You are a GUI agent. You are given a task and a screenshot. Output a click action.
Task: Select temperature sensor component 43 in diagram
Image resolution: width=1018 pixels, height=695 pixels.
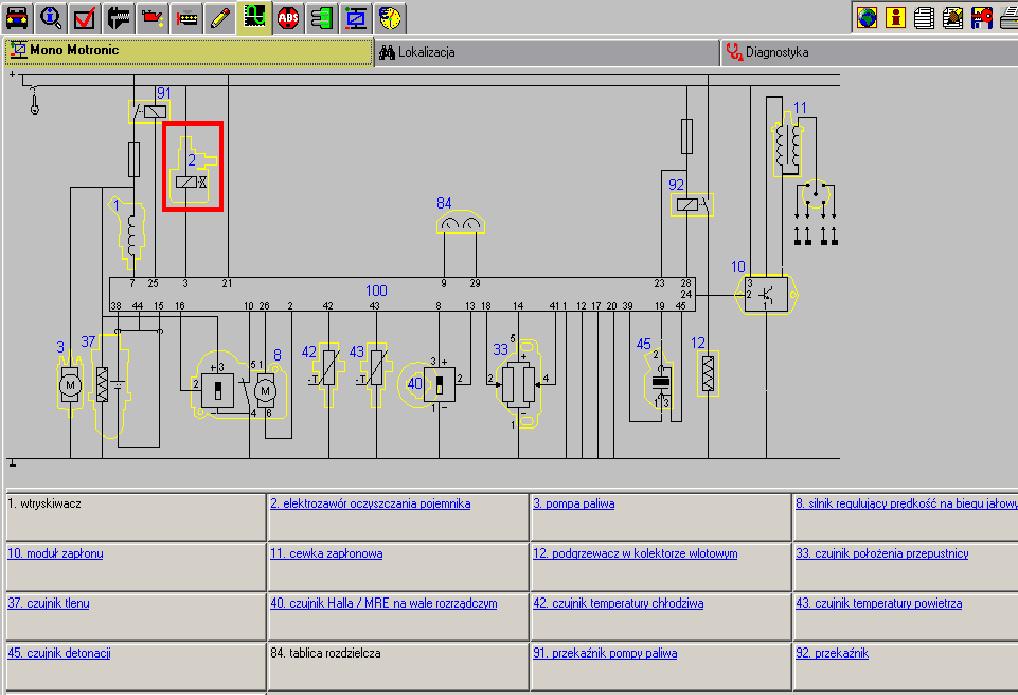point(376,373)
